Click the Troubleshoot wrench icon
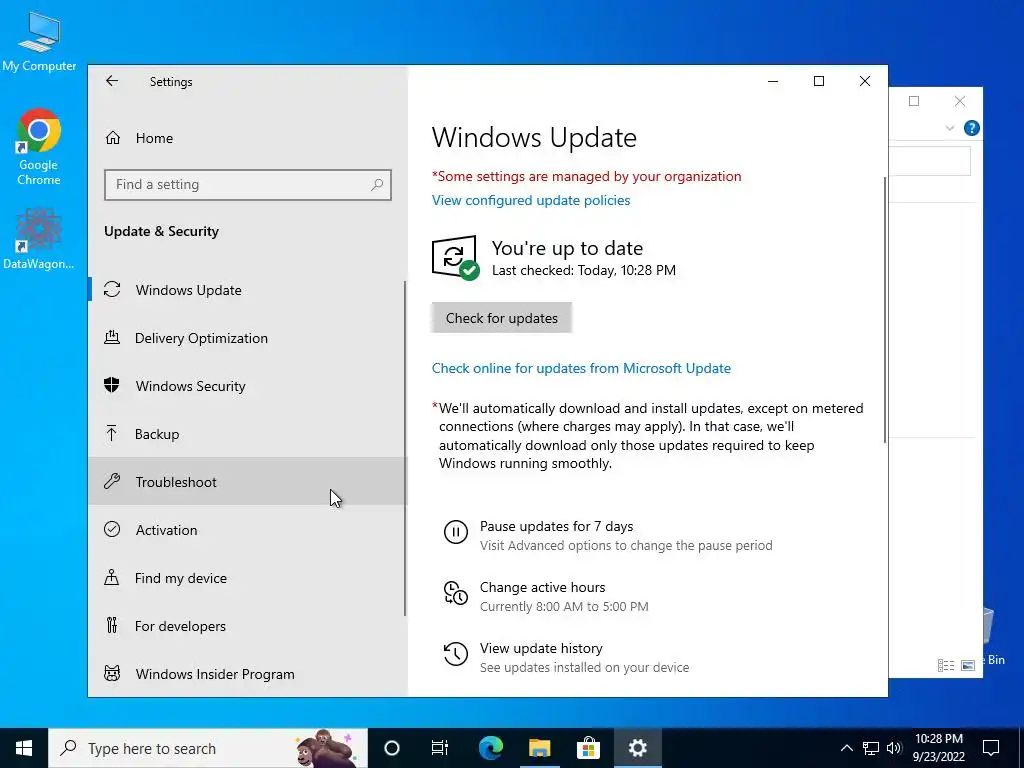The image size is (1024, 768). click(112, 481)
